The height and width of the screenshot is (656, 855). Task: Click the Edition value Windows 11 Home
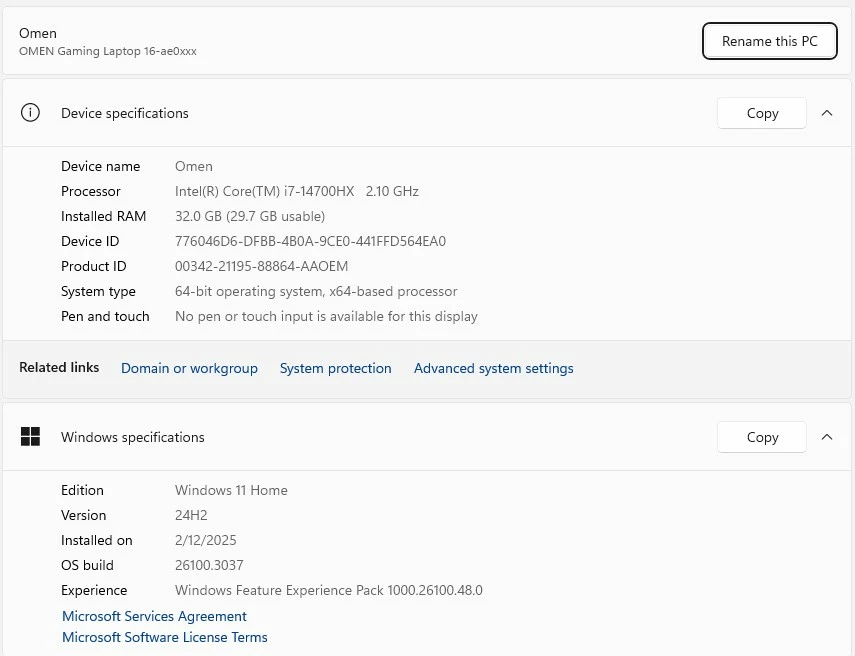[231, 490]
